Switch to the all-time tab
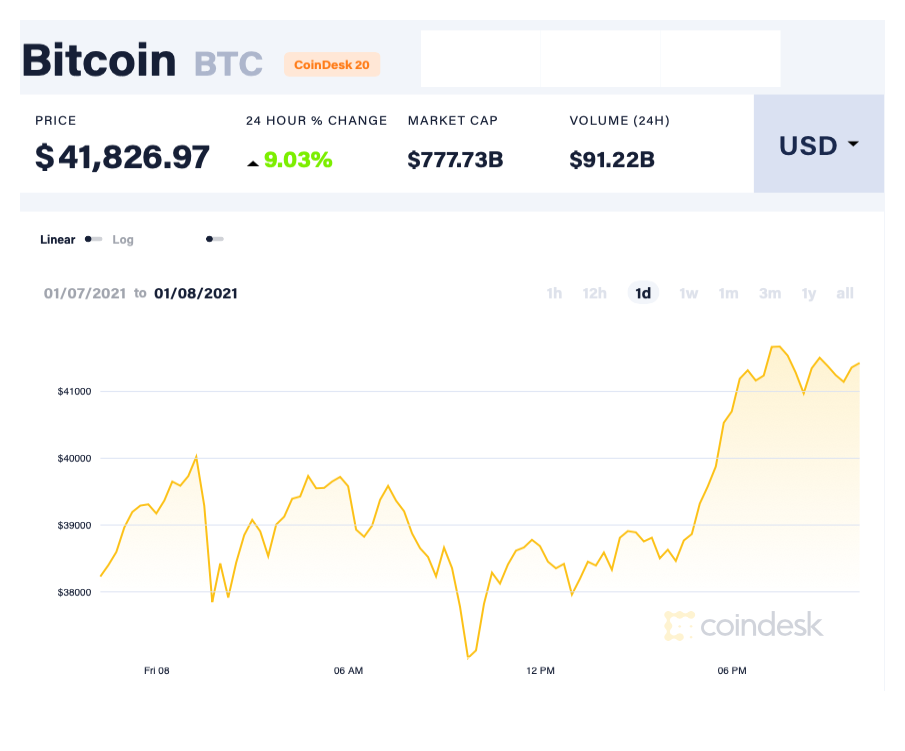Image resolution: width=905 pixels, height=751 pixels. click(845, 293)
